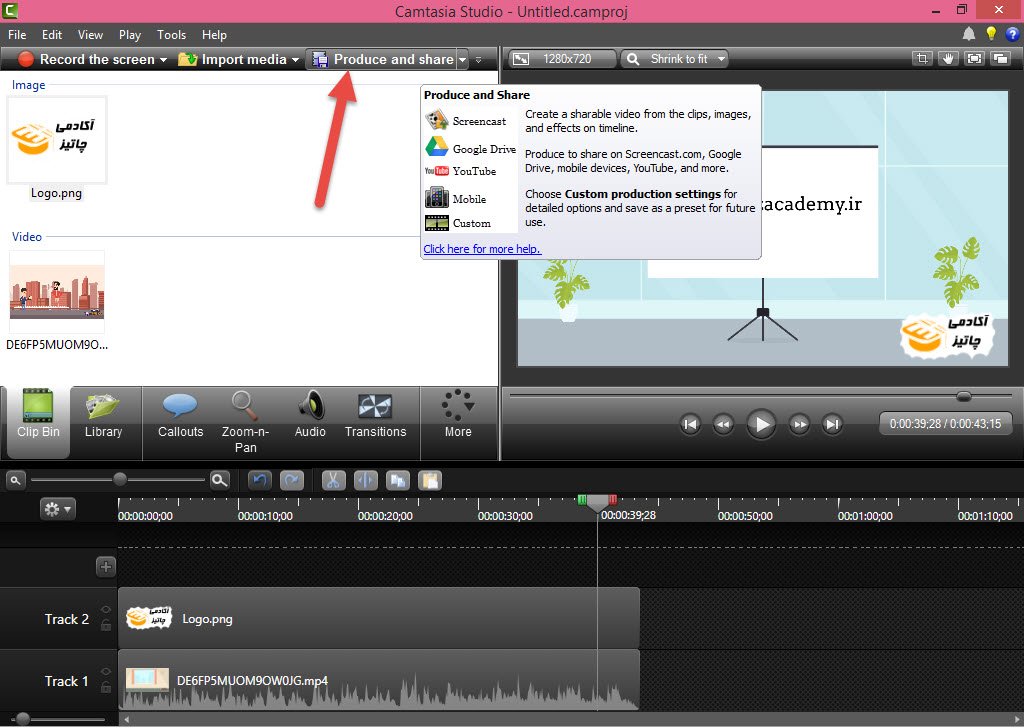
Task: Toggle the eye visibility icon for Track 2
Action: point(106,610)
